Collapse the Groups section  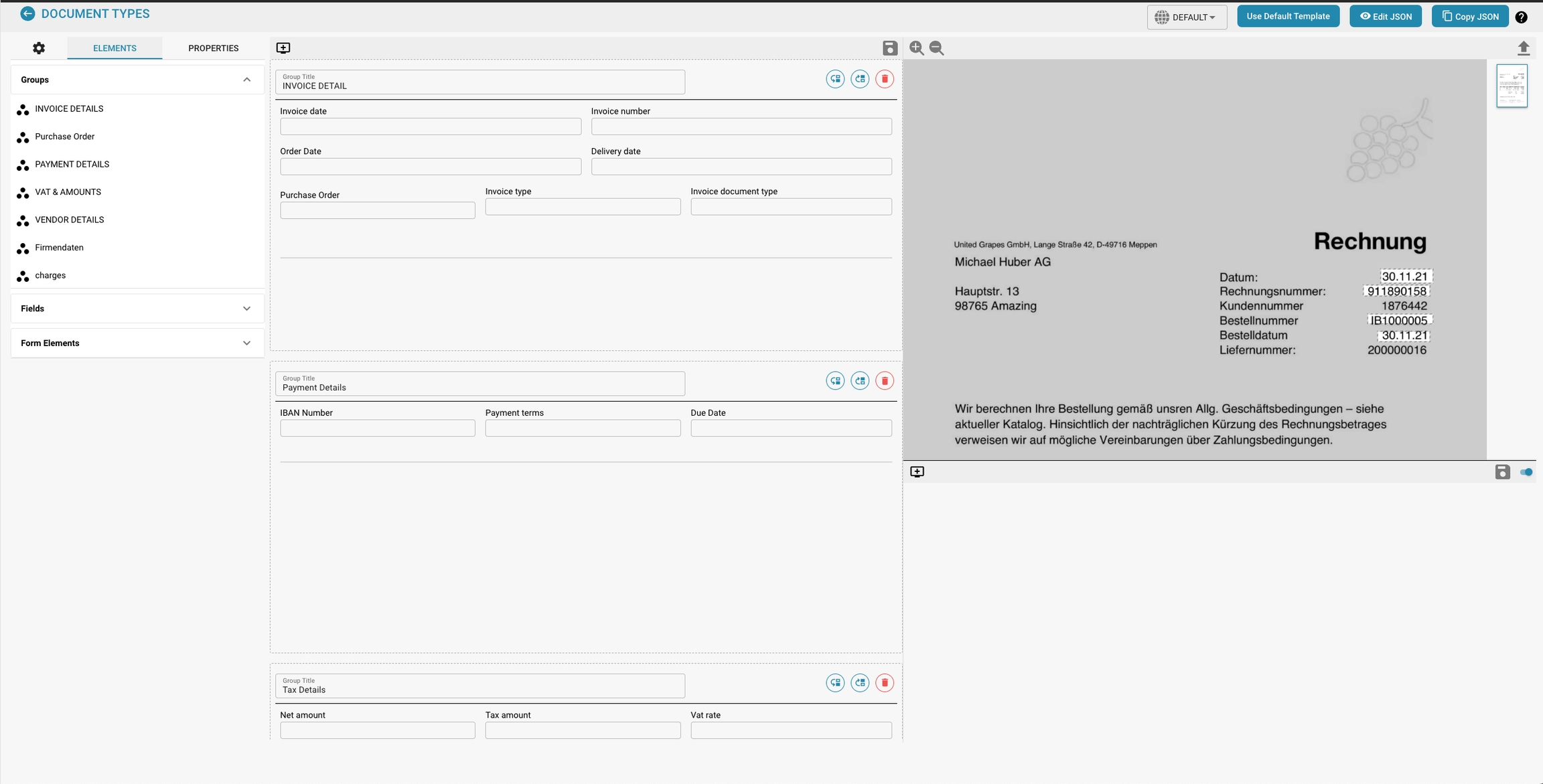pos(246,80)
